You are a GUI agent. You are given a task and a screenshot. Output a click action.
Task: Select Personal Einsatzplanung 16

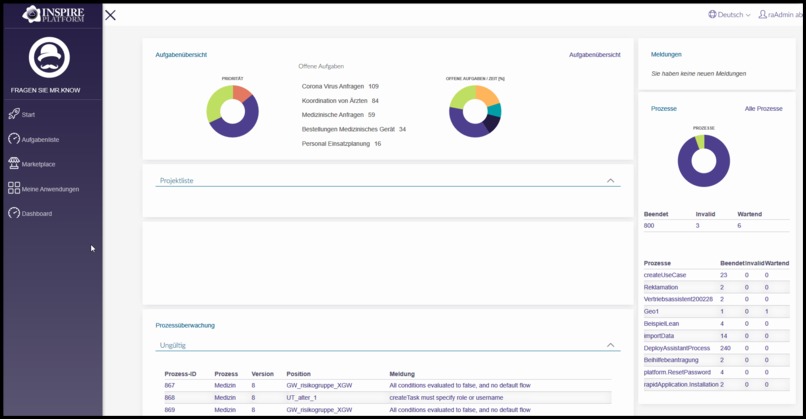pyautogui.click(x=341, y=143)
